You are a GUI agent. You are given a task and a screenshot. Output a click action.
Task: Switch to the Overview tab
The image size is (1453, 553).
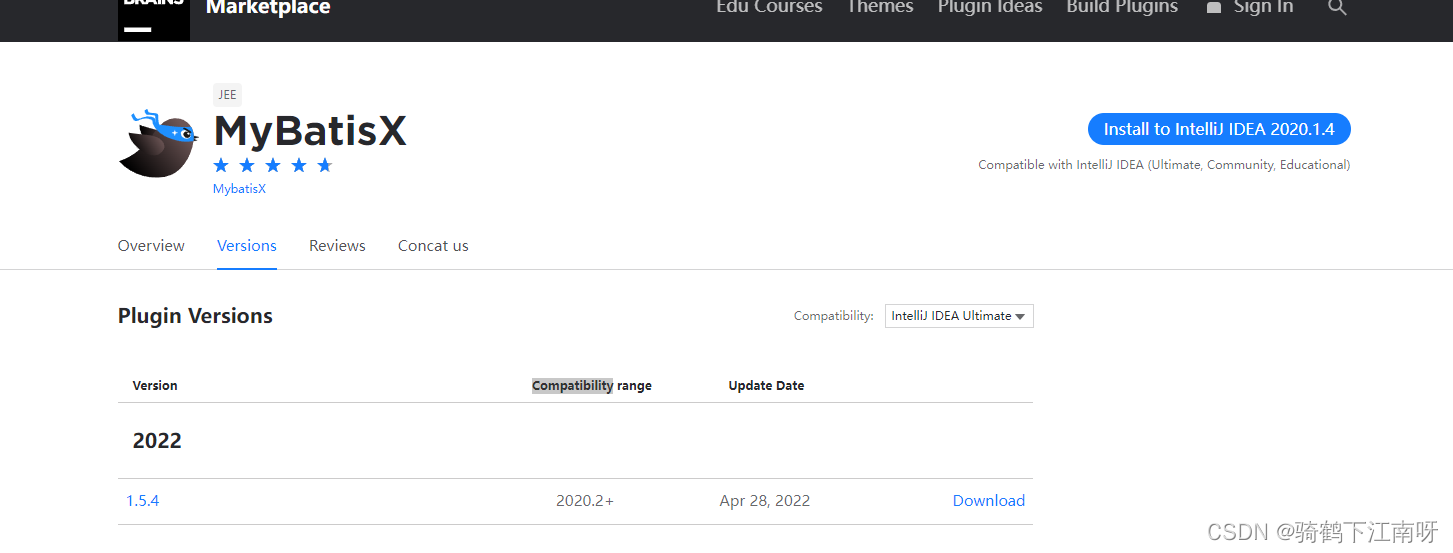point(151,245)
